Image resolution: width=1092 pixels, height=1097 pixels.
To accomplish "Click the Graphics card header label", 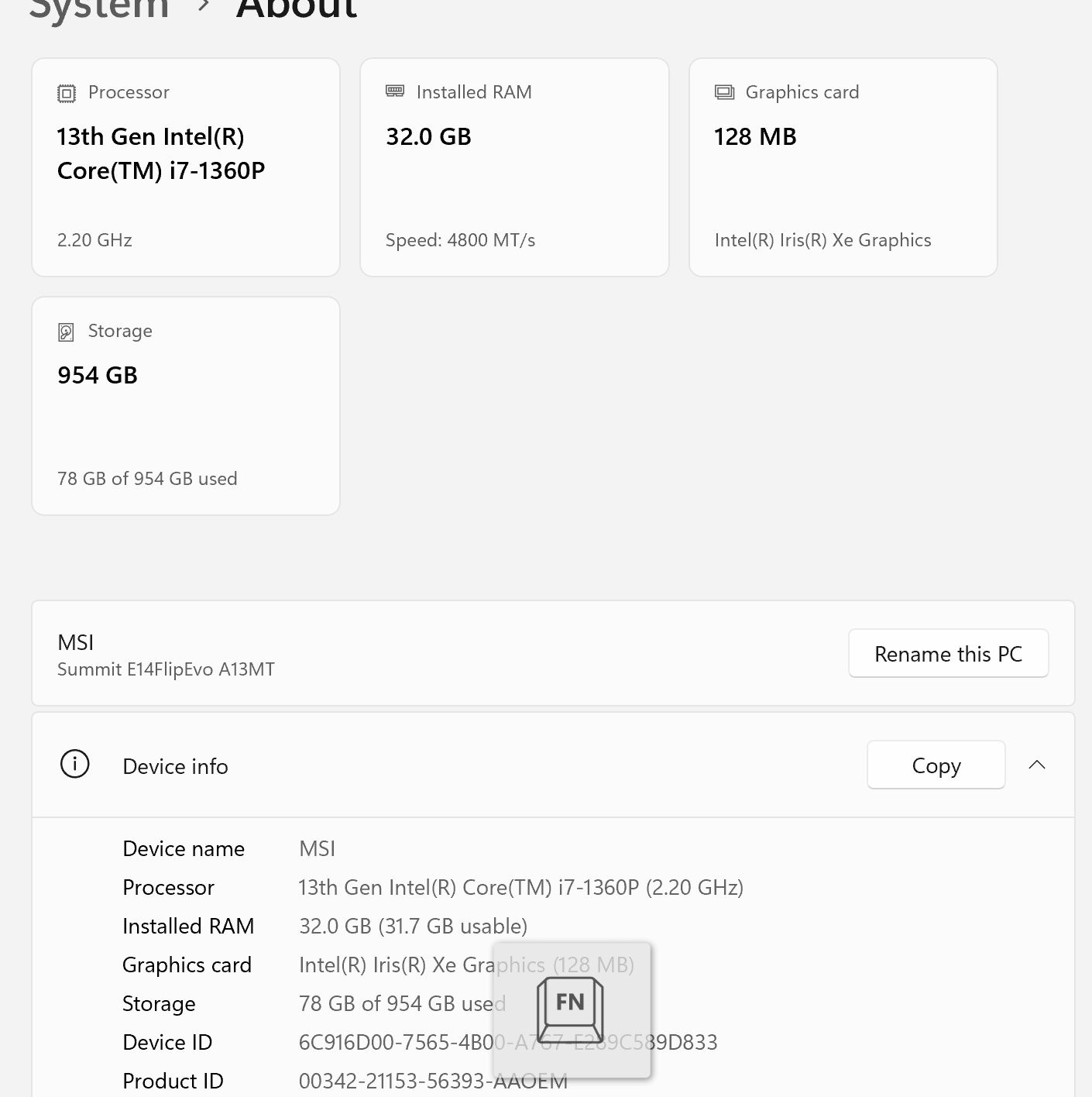I will tap(802, 92).
